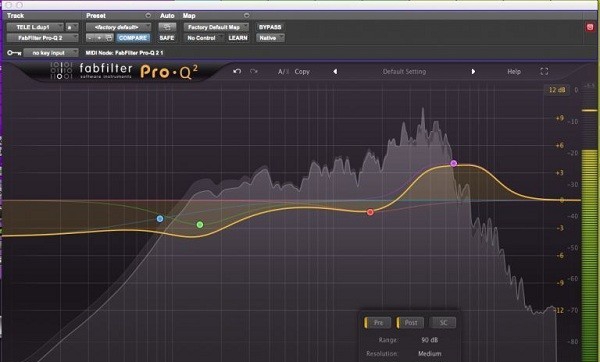Undo the last EQ change
This screenshot has width=600, height=362.
pos(237,72)
